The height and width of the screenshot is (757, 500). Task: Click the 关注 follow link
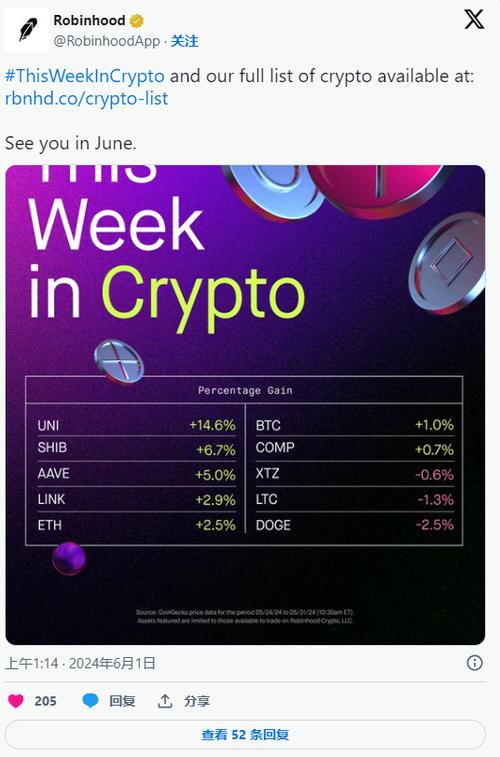(x=184, y=41)
